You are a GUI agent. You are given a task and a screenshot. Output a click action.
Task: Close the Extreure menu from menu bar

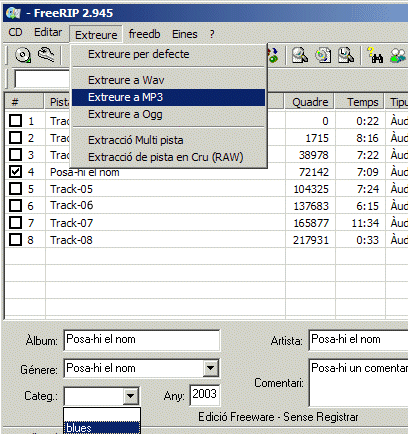click(96, 34)
